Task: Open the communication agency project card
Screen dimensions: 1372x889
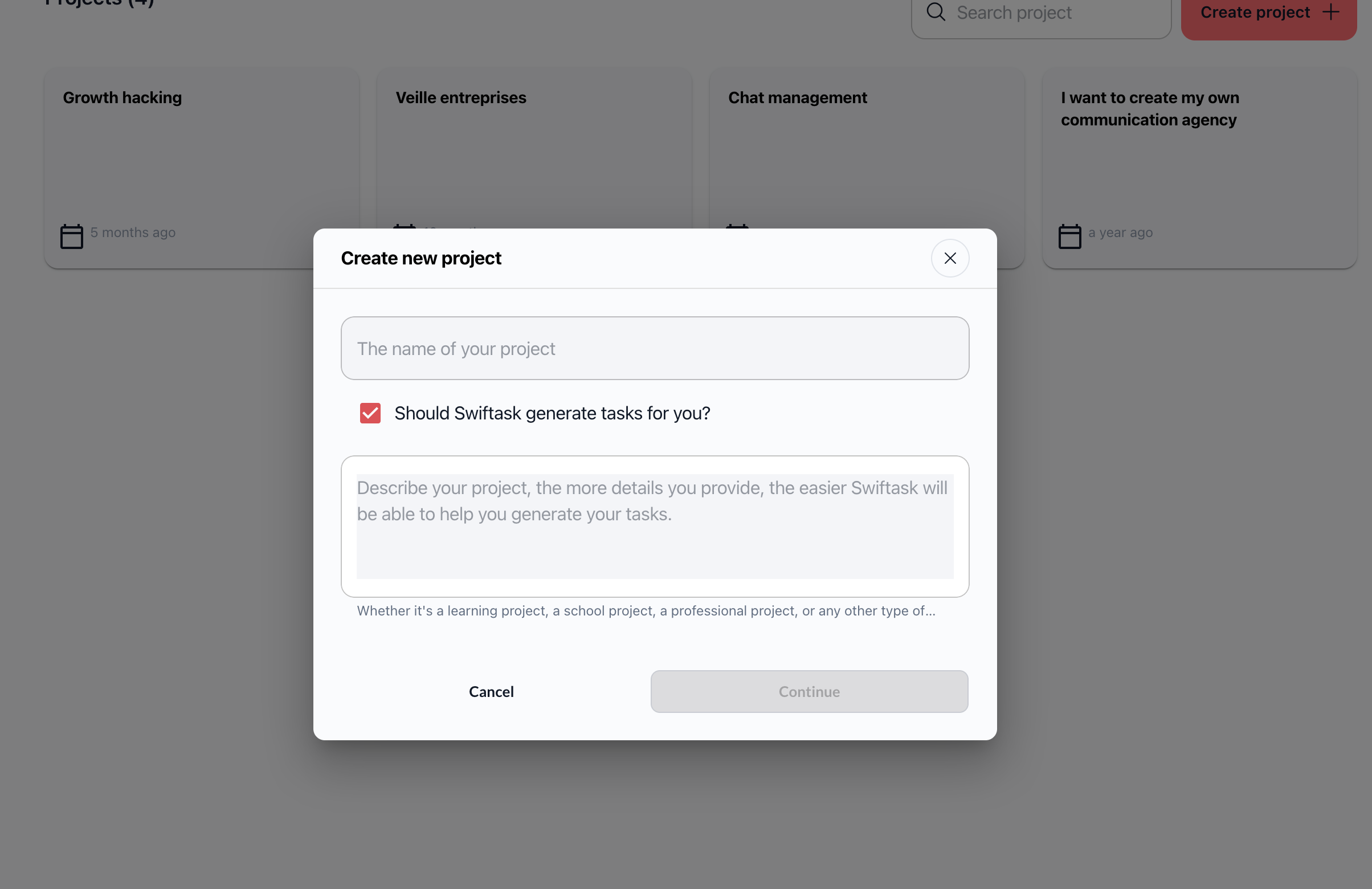Action: point(1199,168)
